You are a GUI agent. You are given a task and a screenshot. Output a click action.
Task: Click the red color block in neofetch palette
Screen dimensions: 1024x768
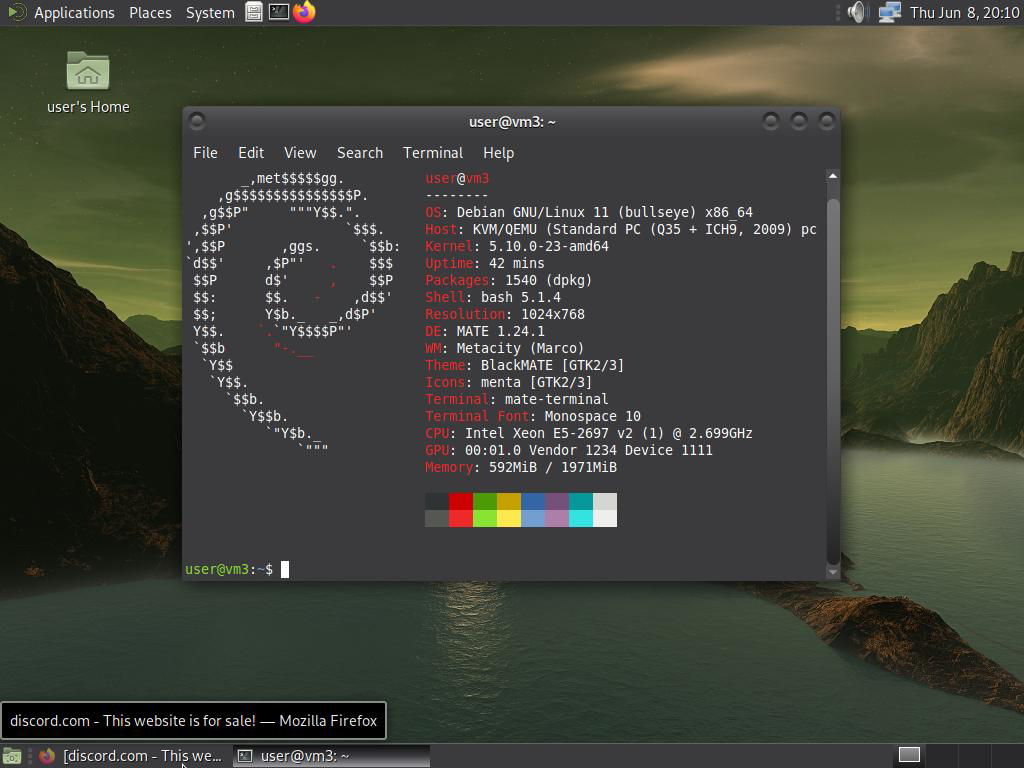461,501
